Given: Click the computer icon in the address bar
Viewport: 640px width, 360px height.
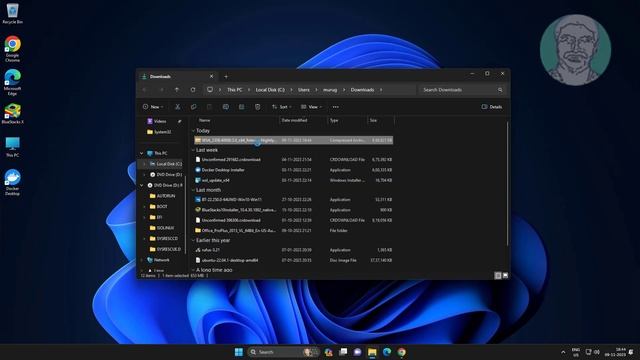Looking at the screenshot, I should pyautogui.click(x=210, y=90).
